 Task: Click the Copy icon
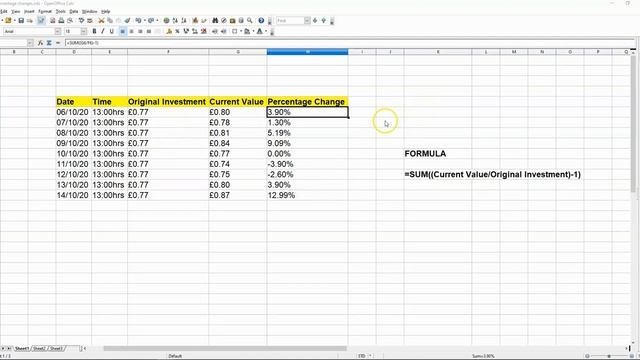110,20
